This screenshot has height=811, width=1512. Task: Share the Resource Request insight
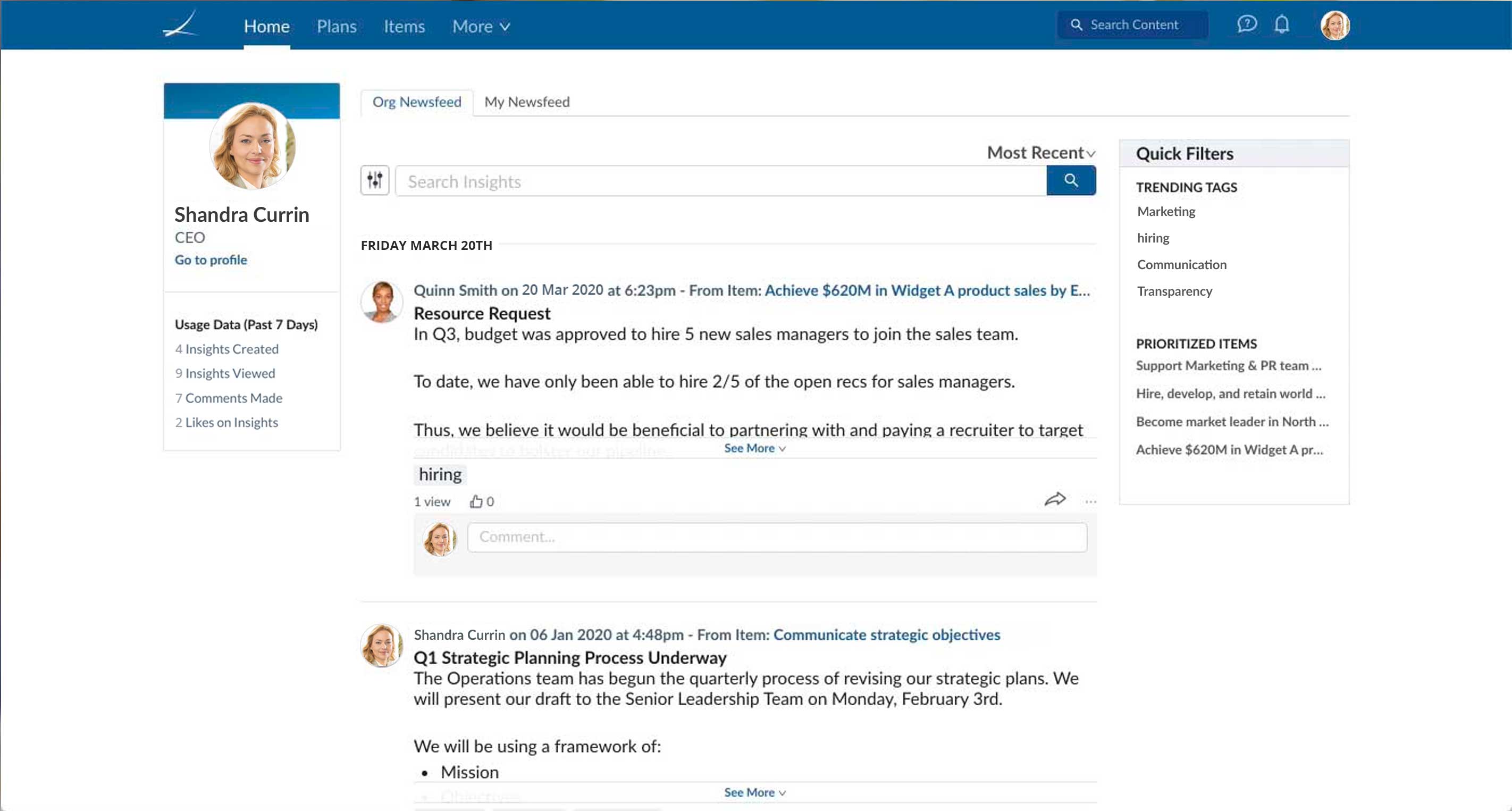[x=1055, y=499]
